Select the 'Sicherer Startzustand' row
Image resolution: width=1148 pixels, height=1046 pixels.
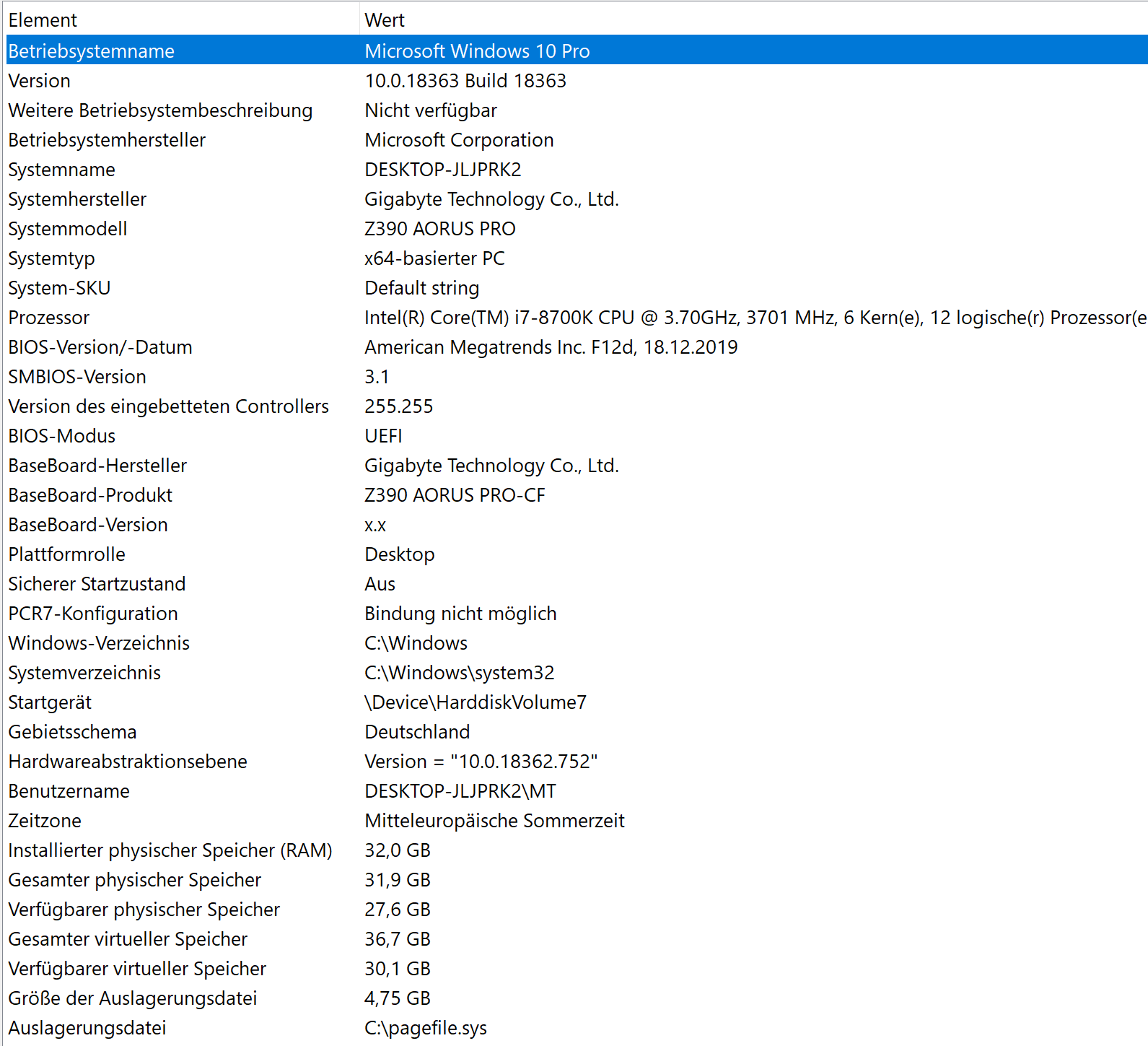[577, 584]
